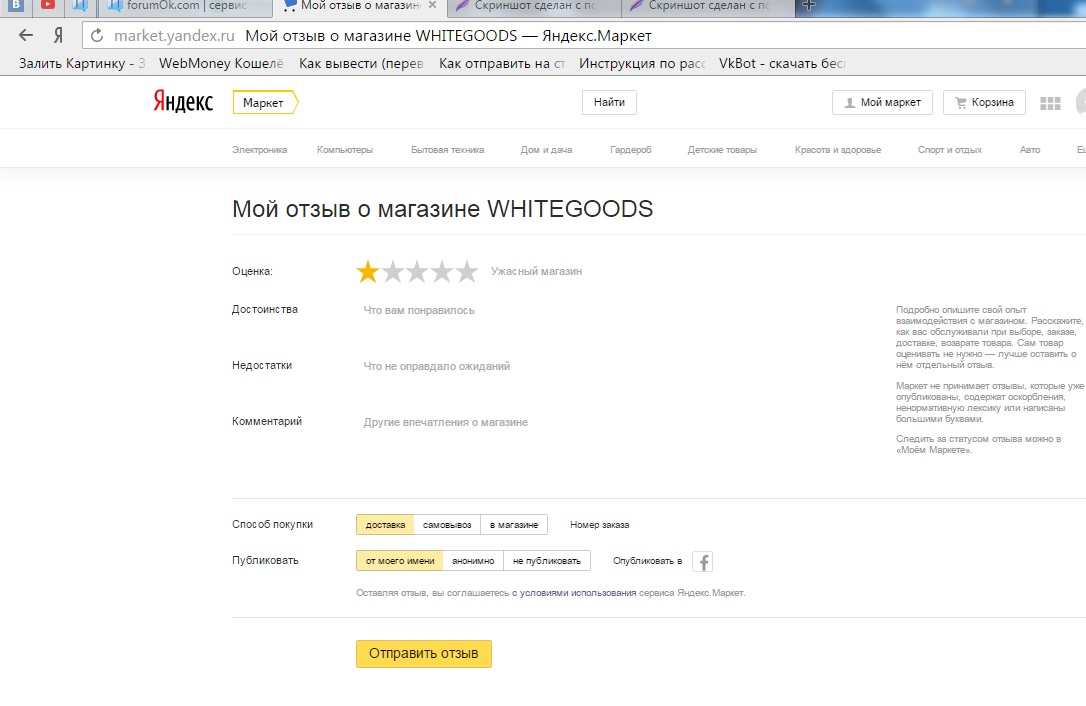Open 'Инструкция по расс' bookmark
1086x706 pixels.
641,63
